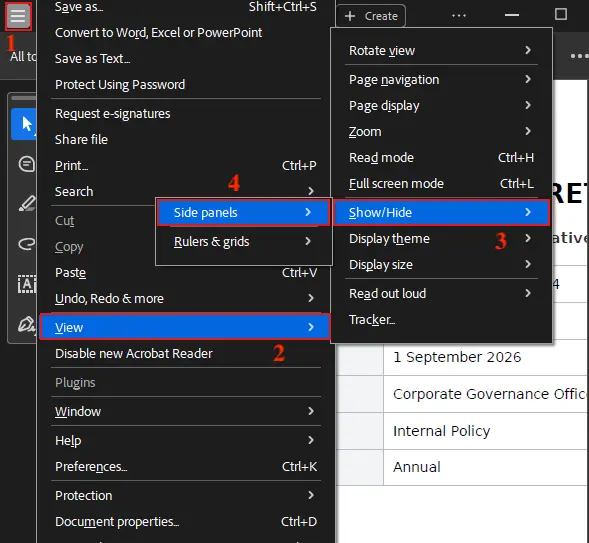Expand Rotate view submenu
The height and width of the screenshot is (543, 589).
coord(441,50)
